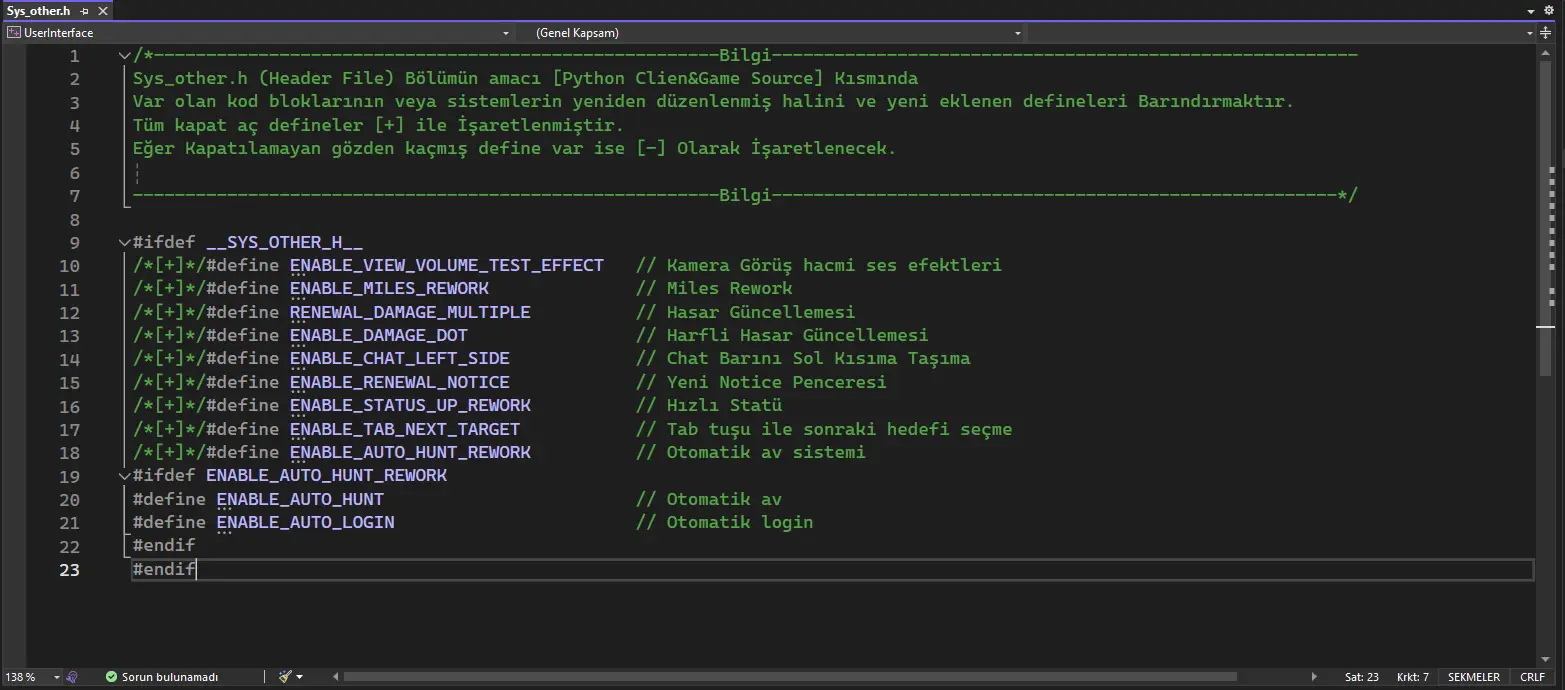
Task: Close the Sys_other.h tab
Action: (x=102, y=10)
